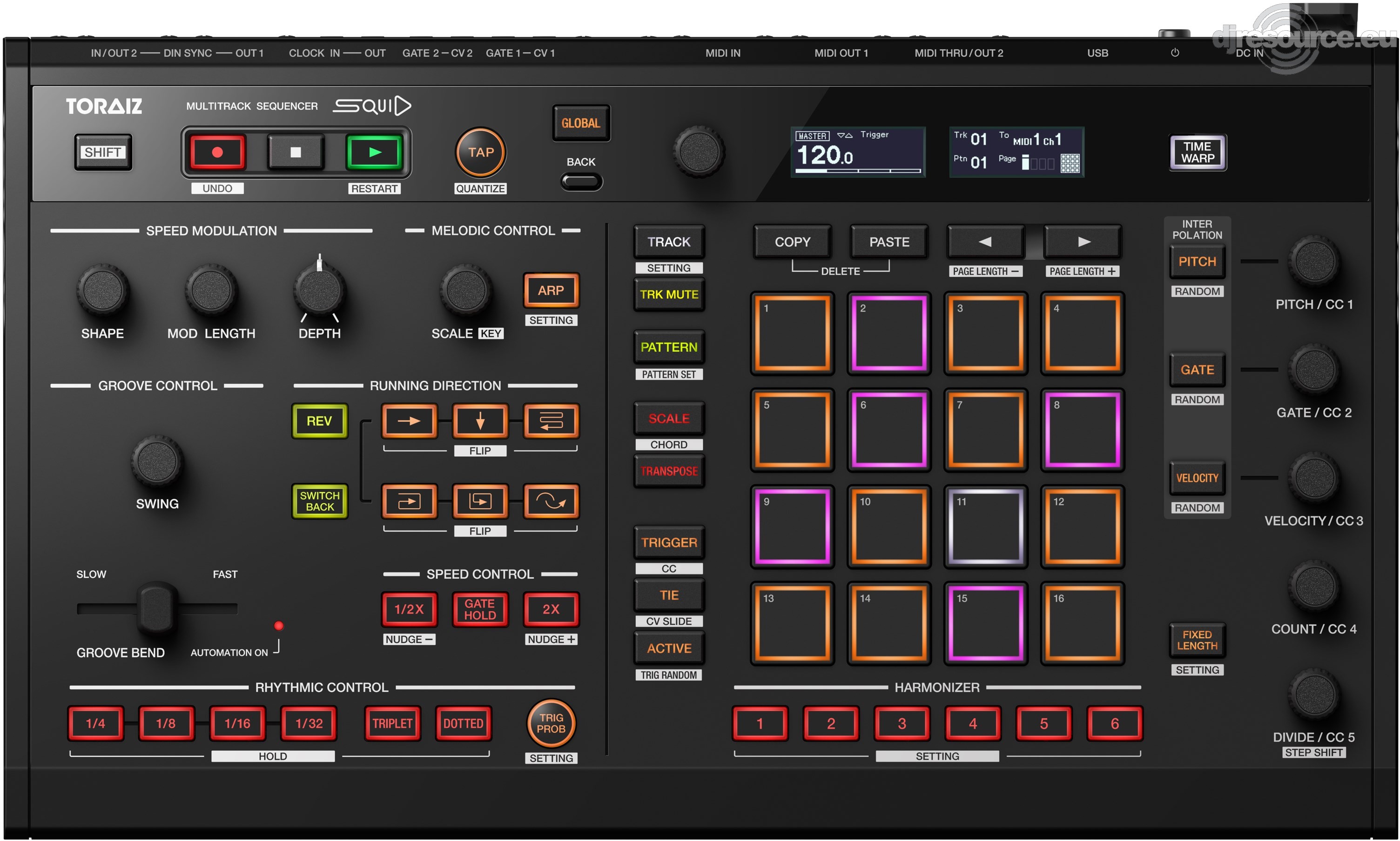
Task: Select the TRIGGER mode button
Action: coord(668,542)
